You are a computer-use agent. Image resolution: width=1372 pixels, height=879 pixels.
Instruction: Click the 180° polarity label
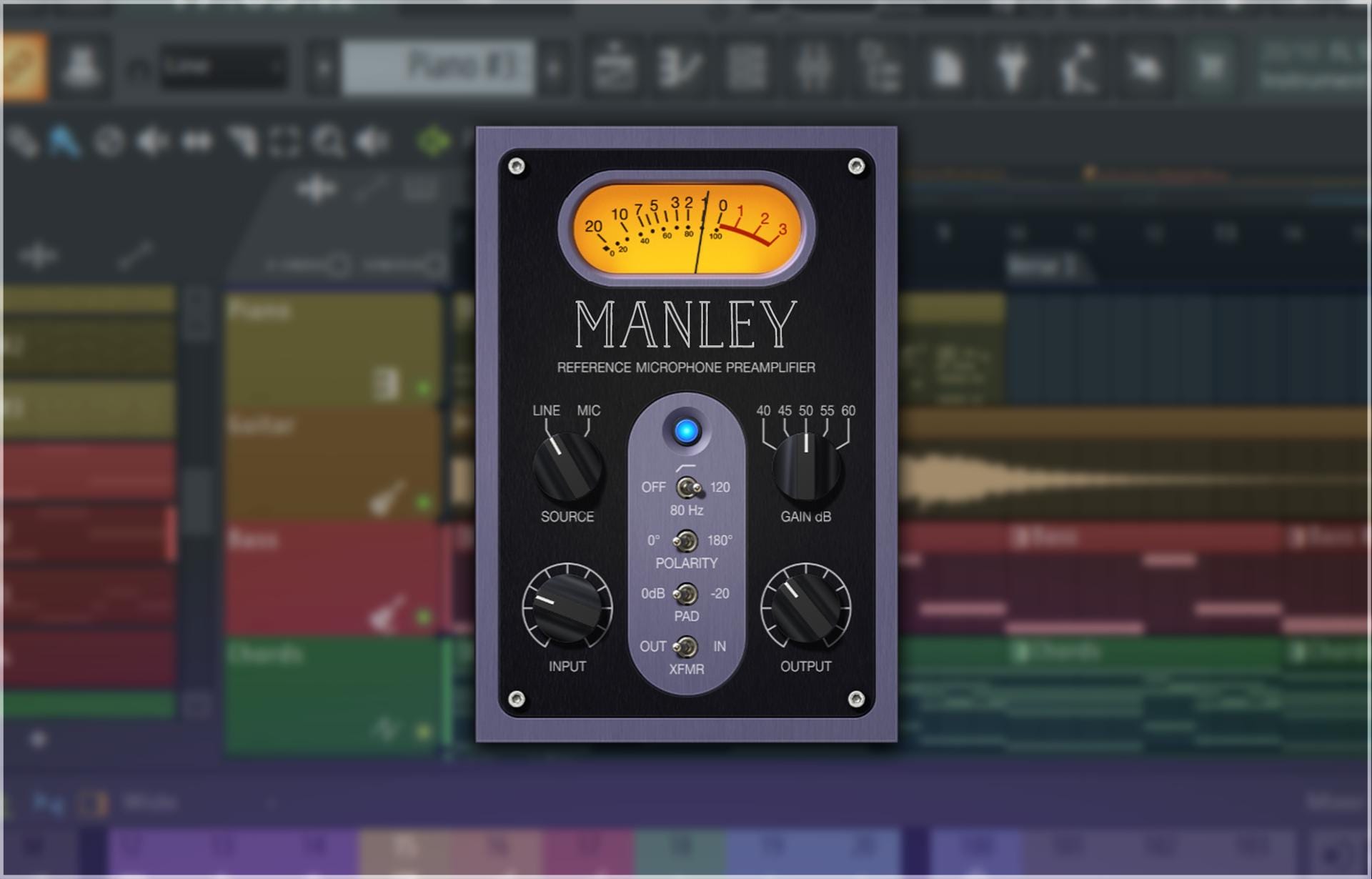tap(720, 541)
